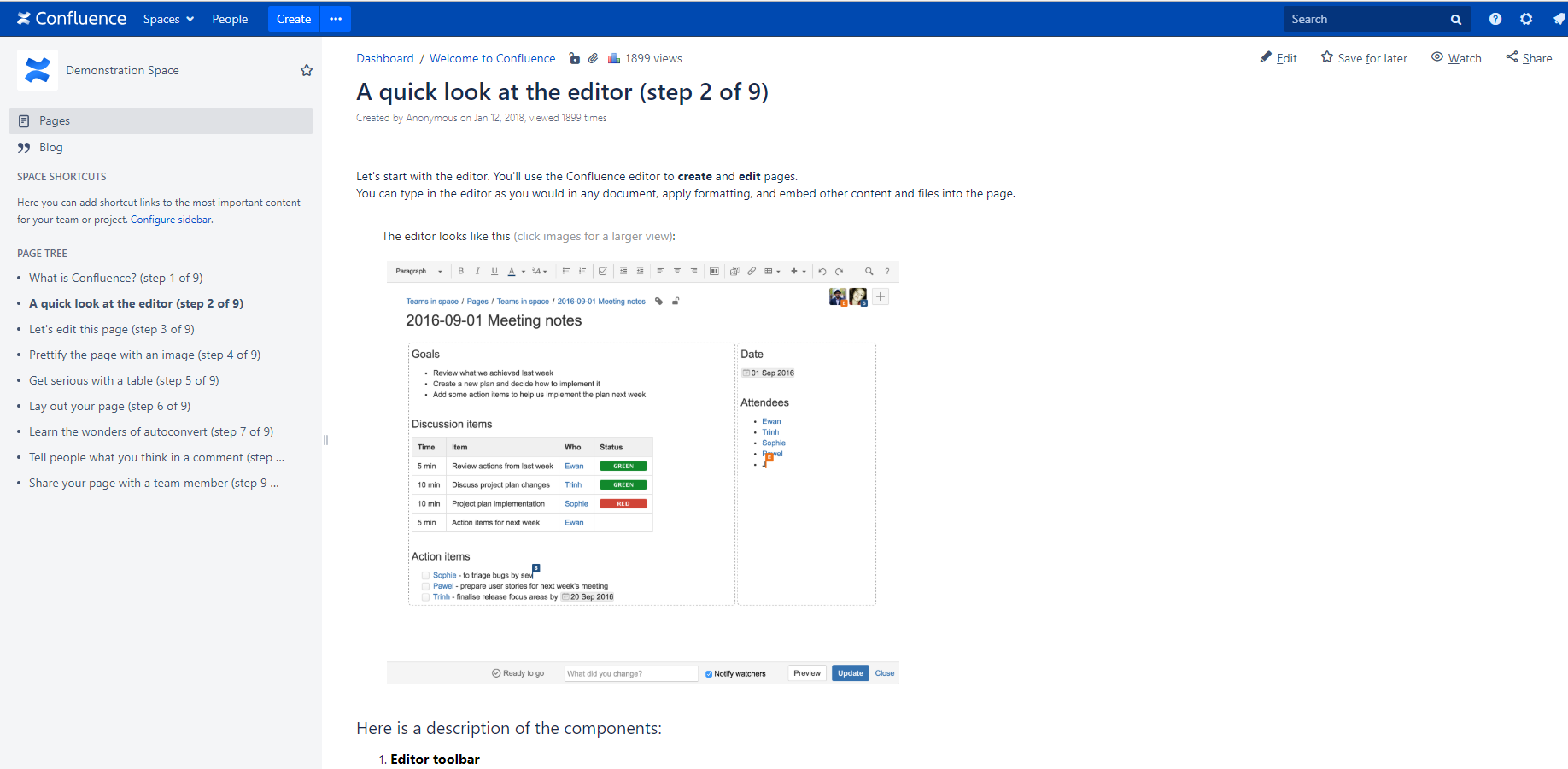Click the magnifier search icon
Image resolution: width=1568 pixels, height=769 pixels.
tap(1456, 19)
